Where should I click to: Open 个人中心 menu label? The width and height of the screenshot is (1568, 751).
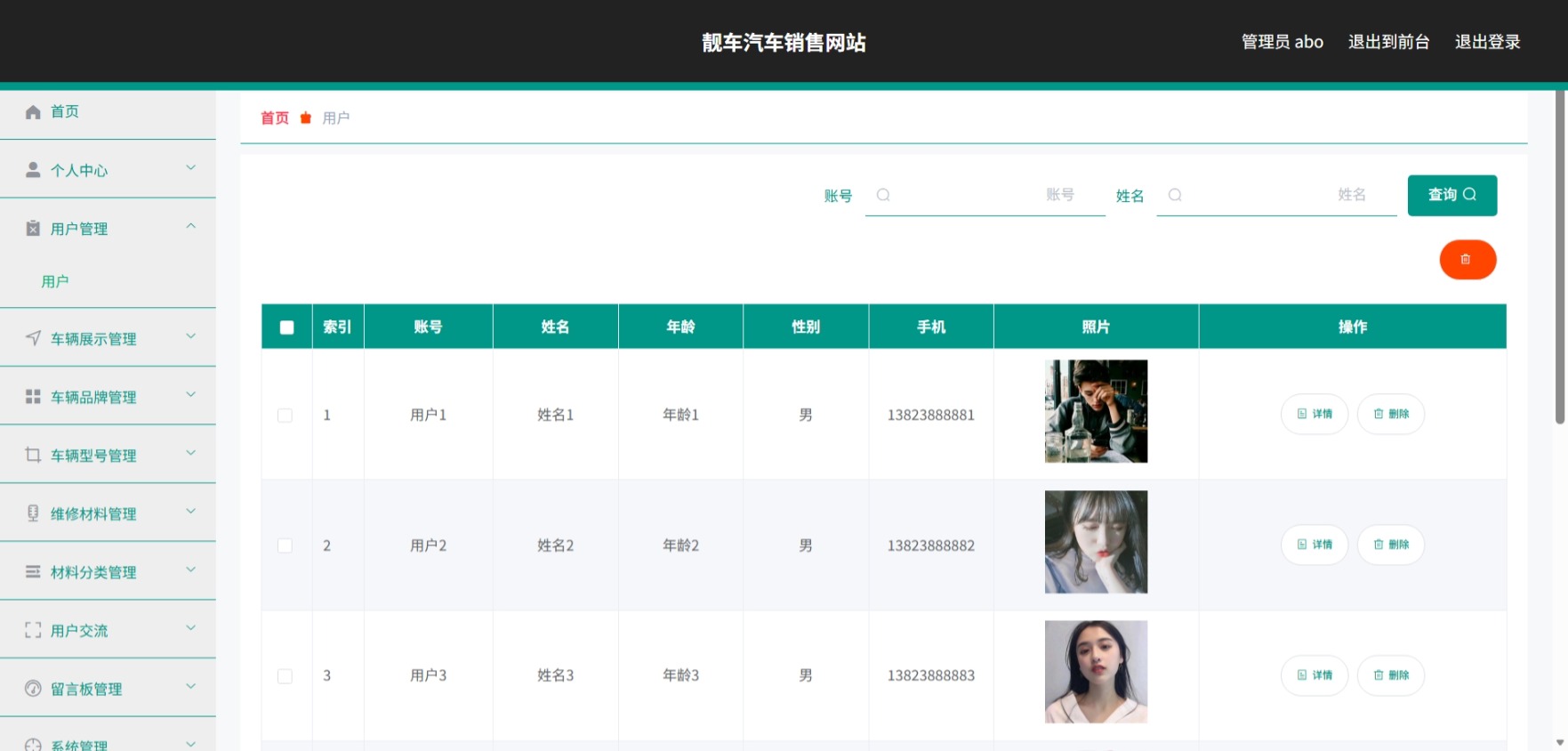(x=79, y=171)
